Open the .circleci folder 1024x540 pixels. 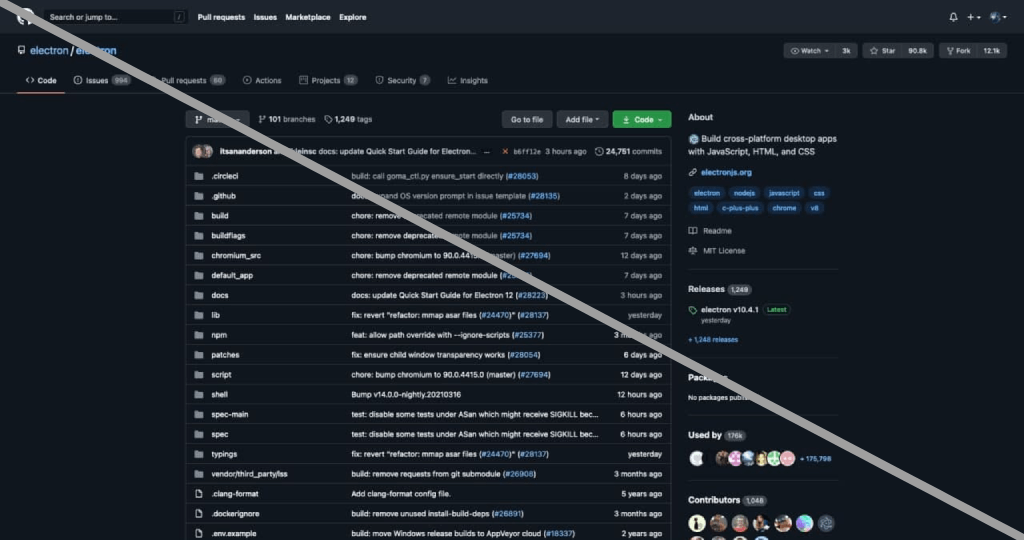(225, 176)
